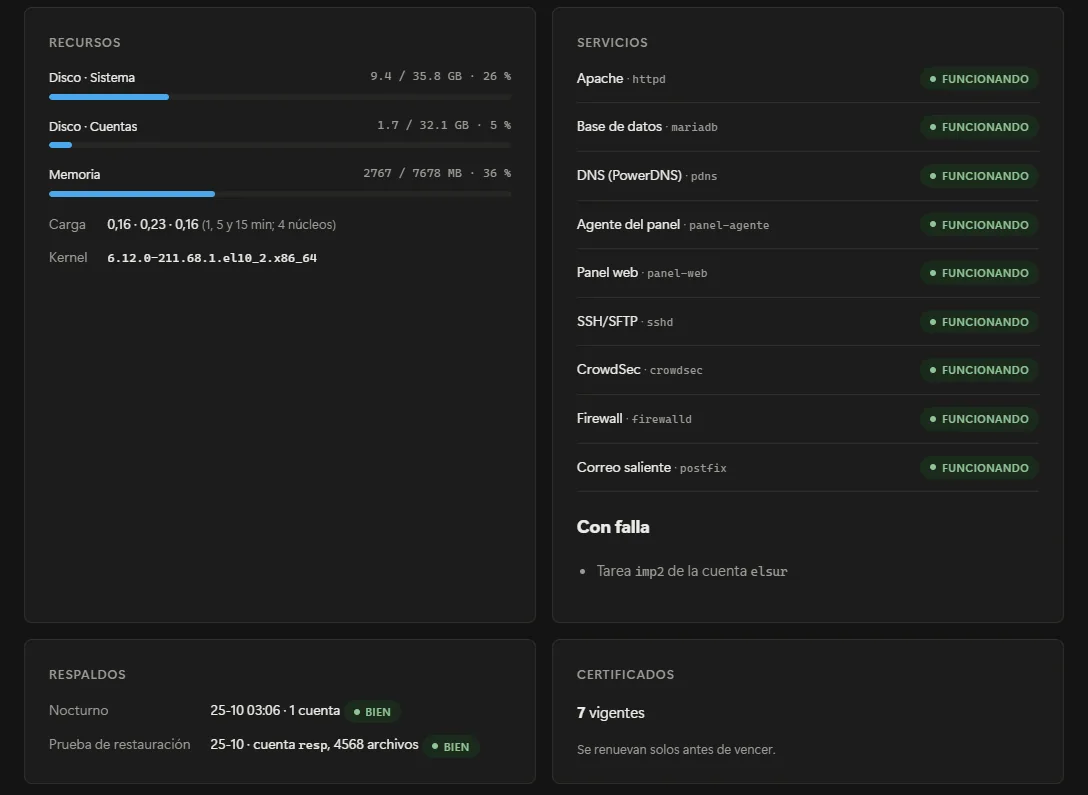1088x795 pixels.
Task: Click the "Memoria" label
Action: click(74, 175)
